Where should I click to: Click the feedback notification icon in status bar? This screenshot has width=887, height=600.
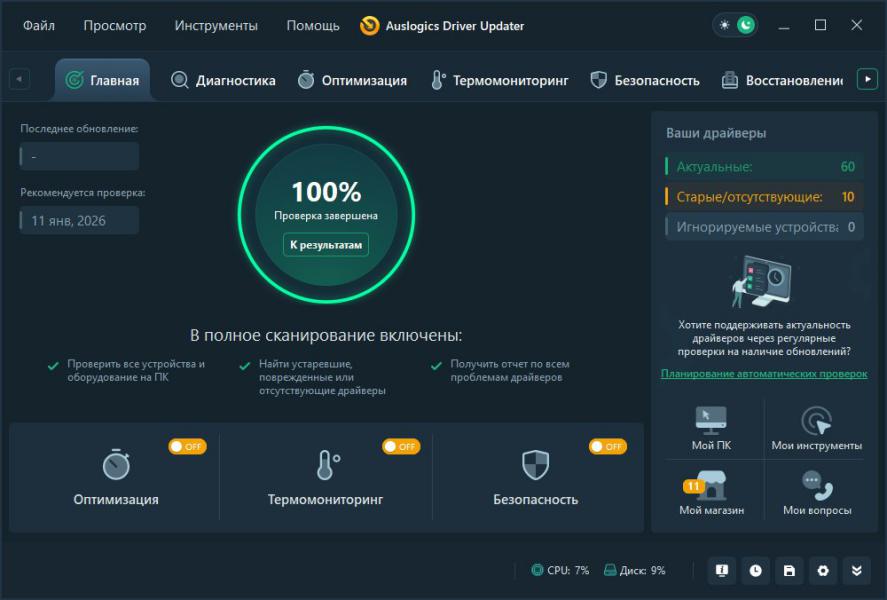[x=721, y=570]
